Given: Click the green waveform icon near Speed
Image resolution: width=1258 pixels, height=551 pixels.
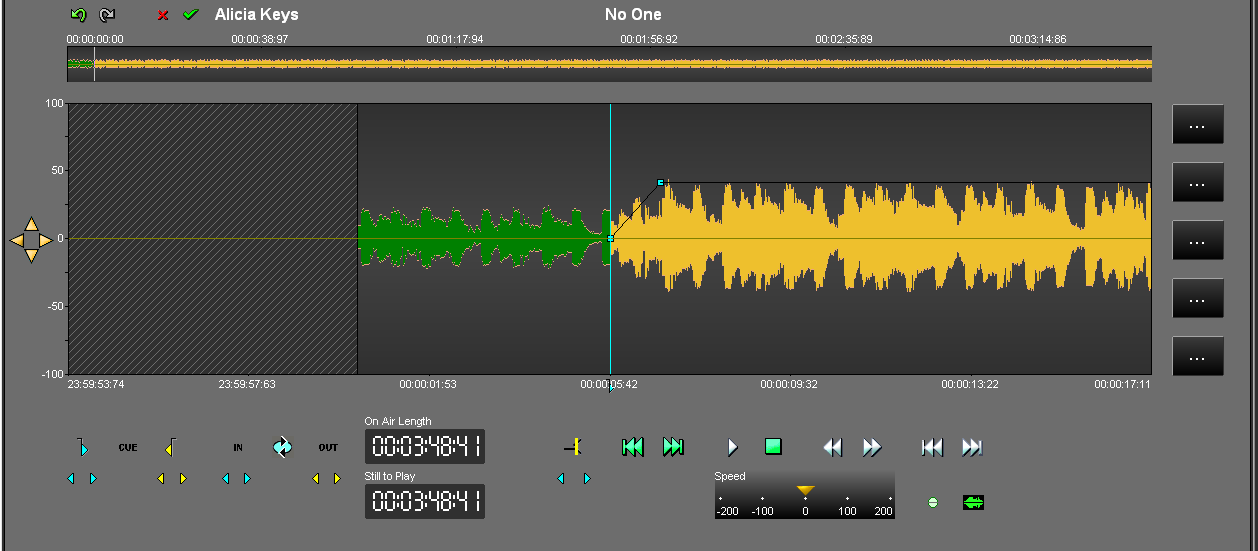Looking at the screenshot, I should tap(973, 502).
